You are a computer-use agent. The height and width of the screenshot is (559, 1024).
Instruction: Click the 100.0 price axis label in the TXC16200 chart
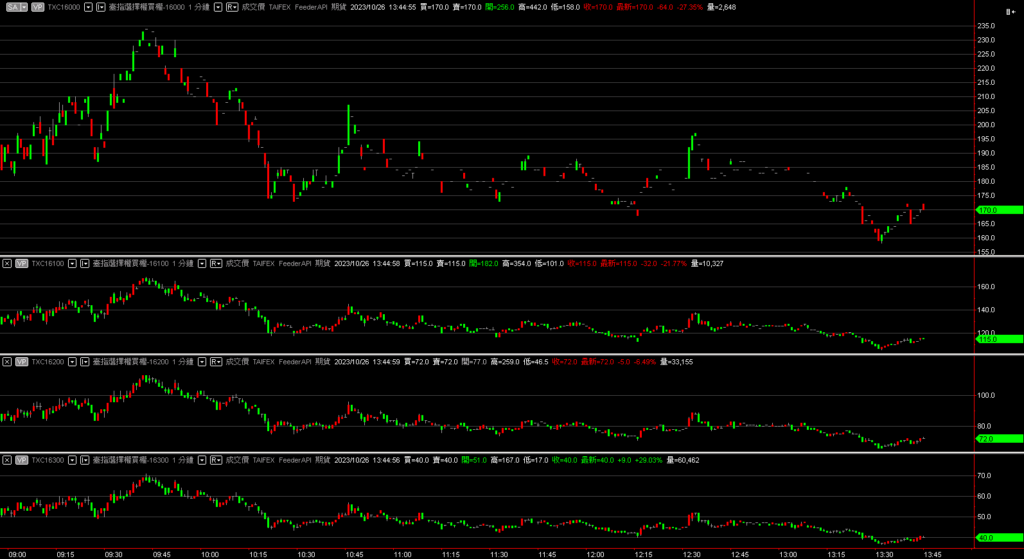987,395
